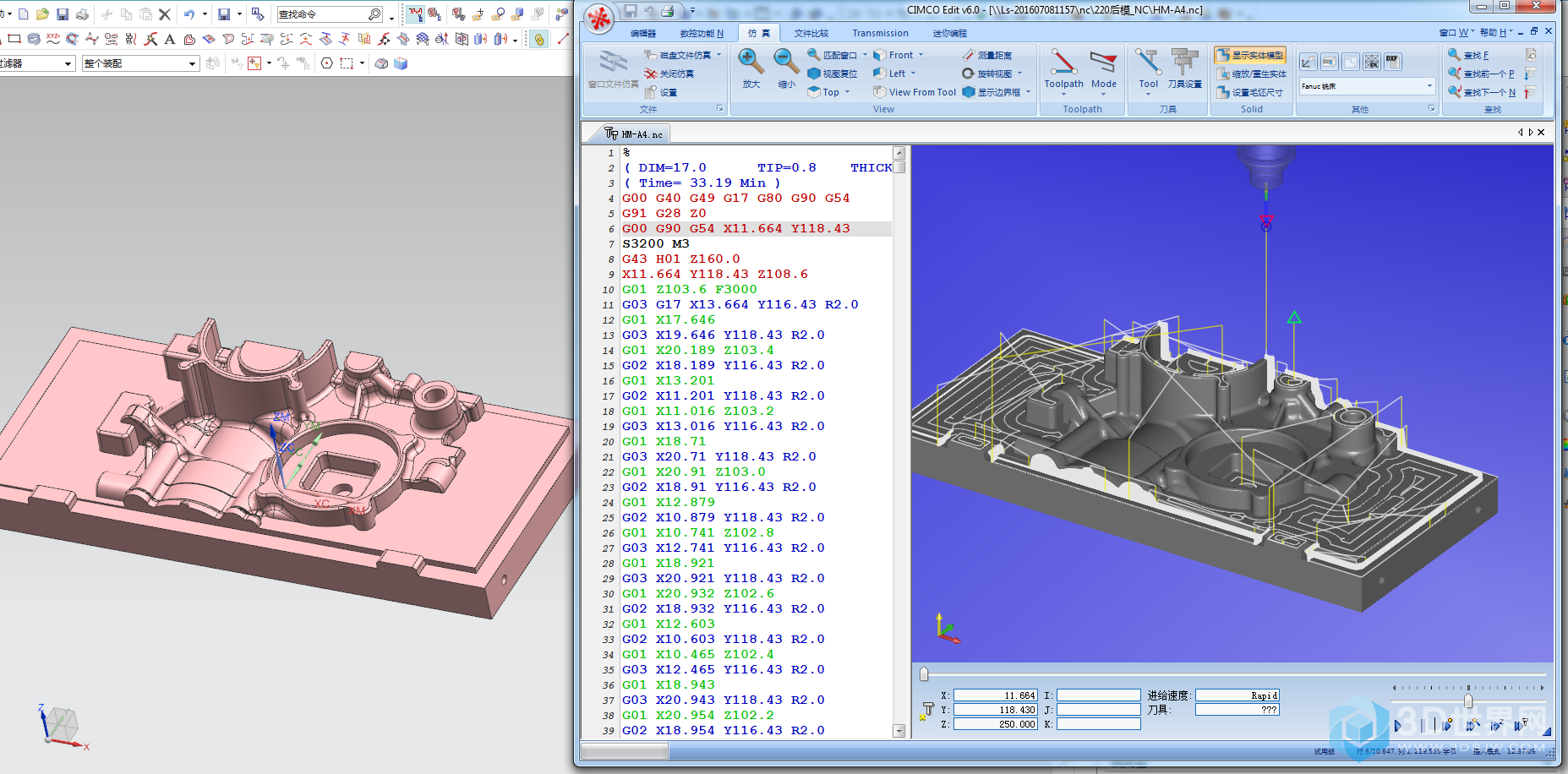Click 查找前一个 P find previous
Screen dimensions: 1568x774
pos(1482,74)
